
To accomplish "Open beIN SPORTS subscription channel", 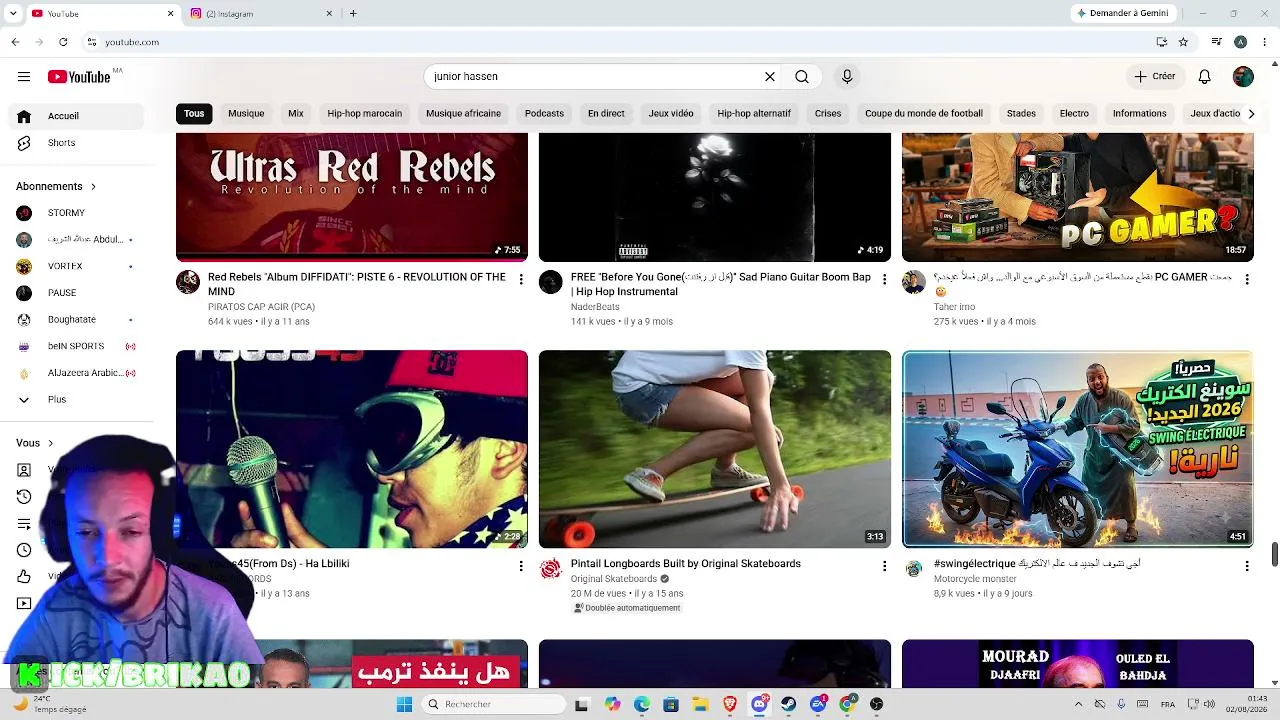I will (x=76, y=346).
